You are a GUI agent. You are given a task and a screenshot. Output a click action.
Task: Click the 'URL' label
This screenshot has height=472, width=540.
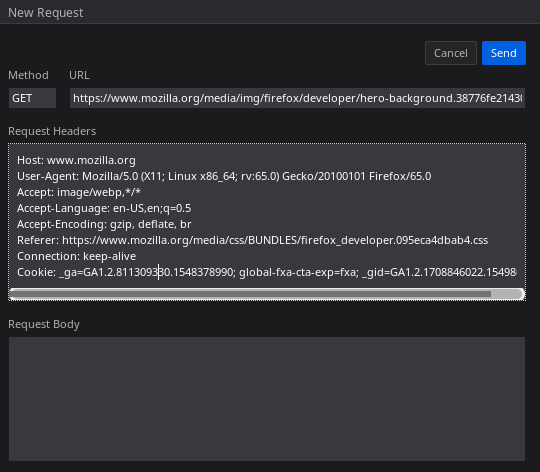pos(79,75)
